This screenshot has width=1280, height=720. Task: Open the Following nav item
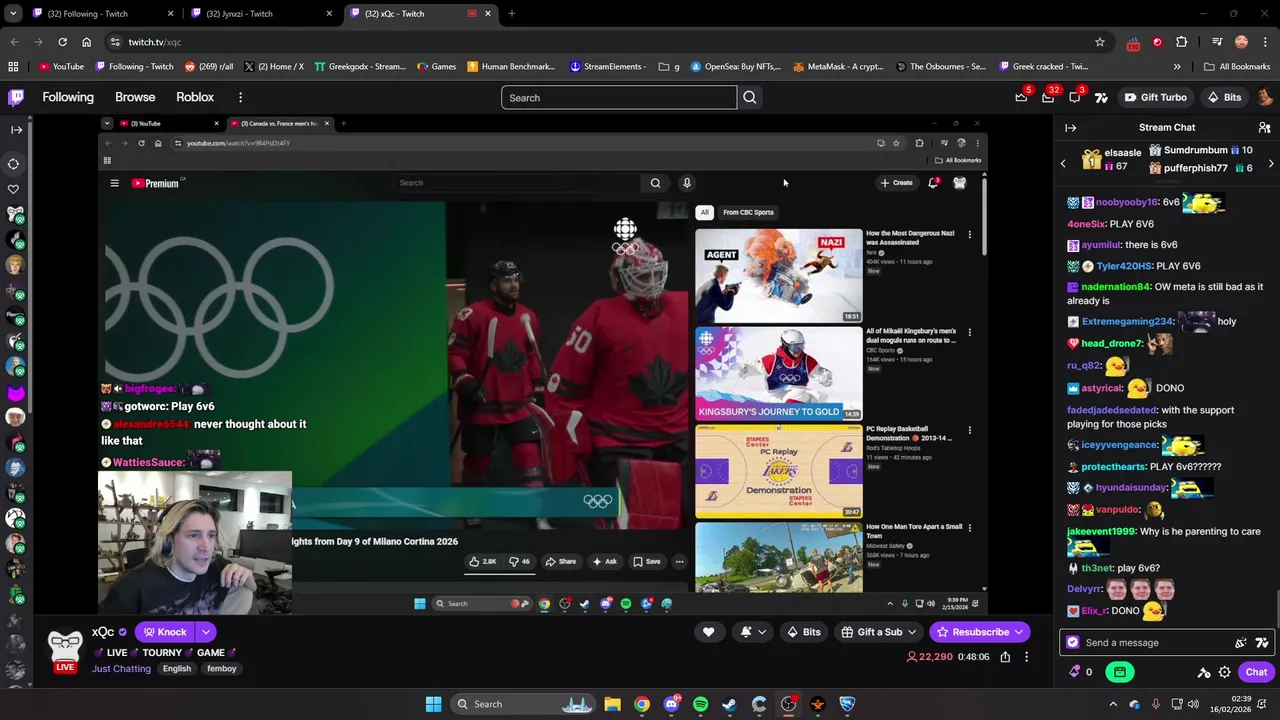tap(68, 97)
